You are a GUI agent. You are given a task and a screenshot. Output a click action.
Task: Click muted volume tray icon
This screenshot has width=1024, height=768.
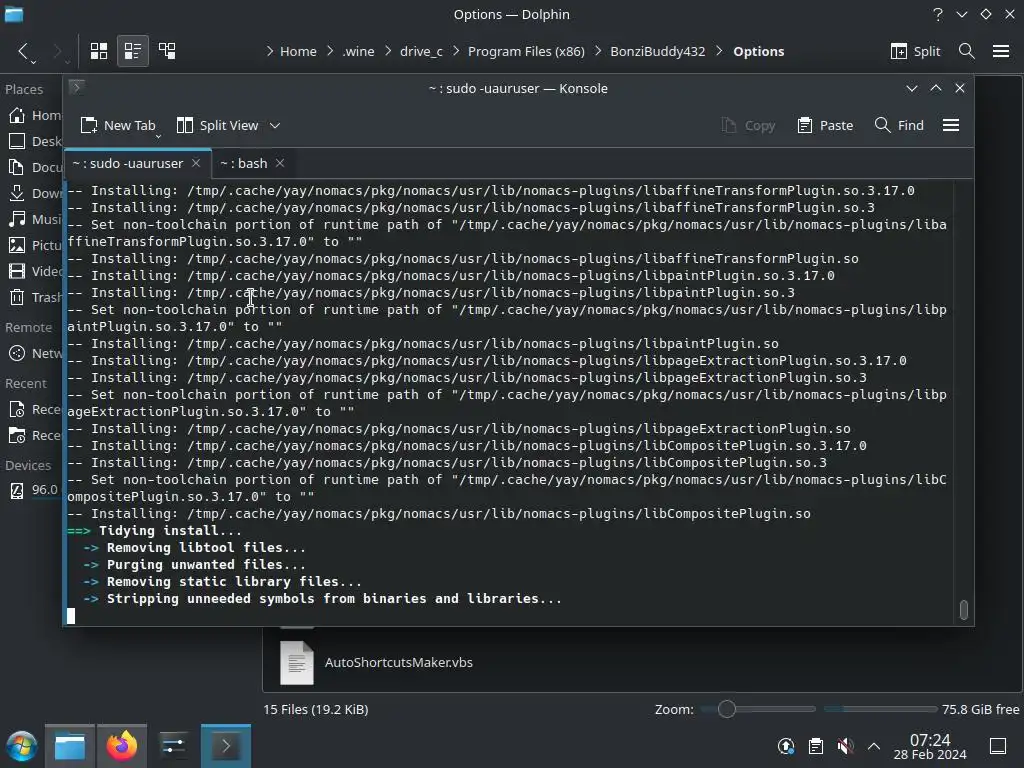[845, 746]
